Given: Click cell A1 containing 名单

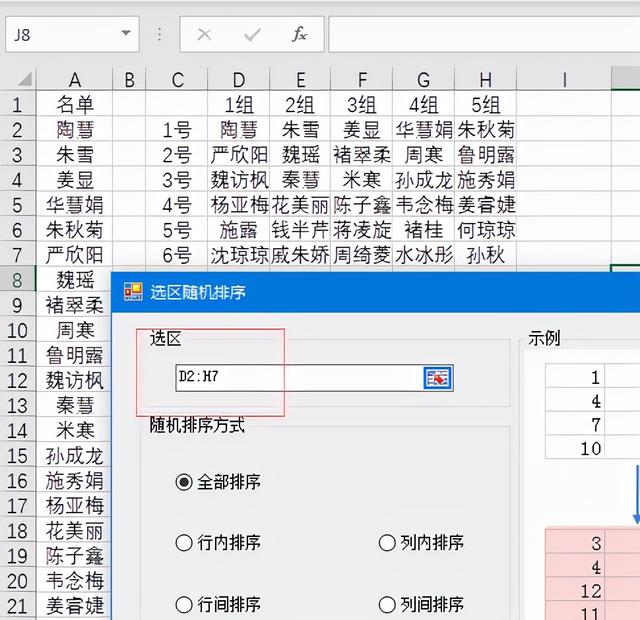Looking at the screenshot, I should coord(75,105).
